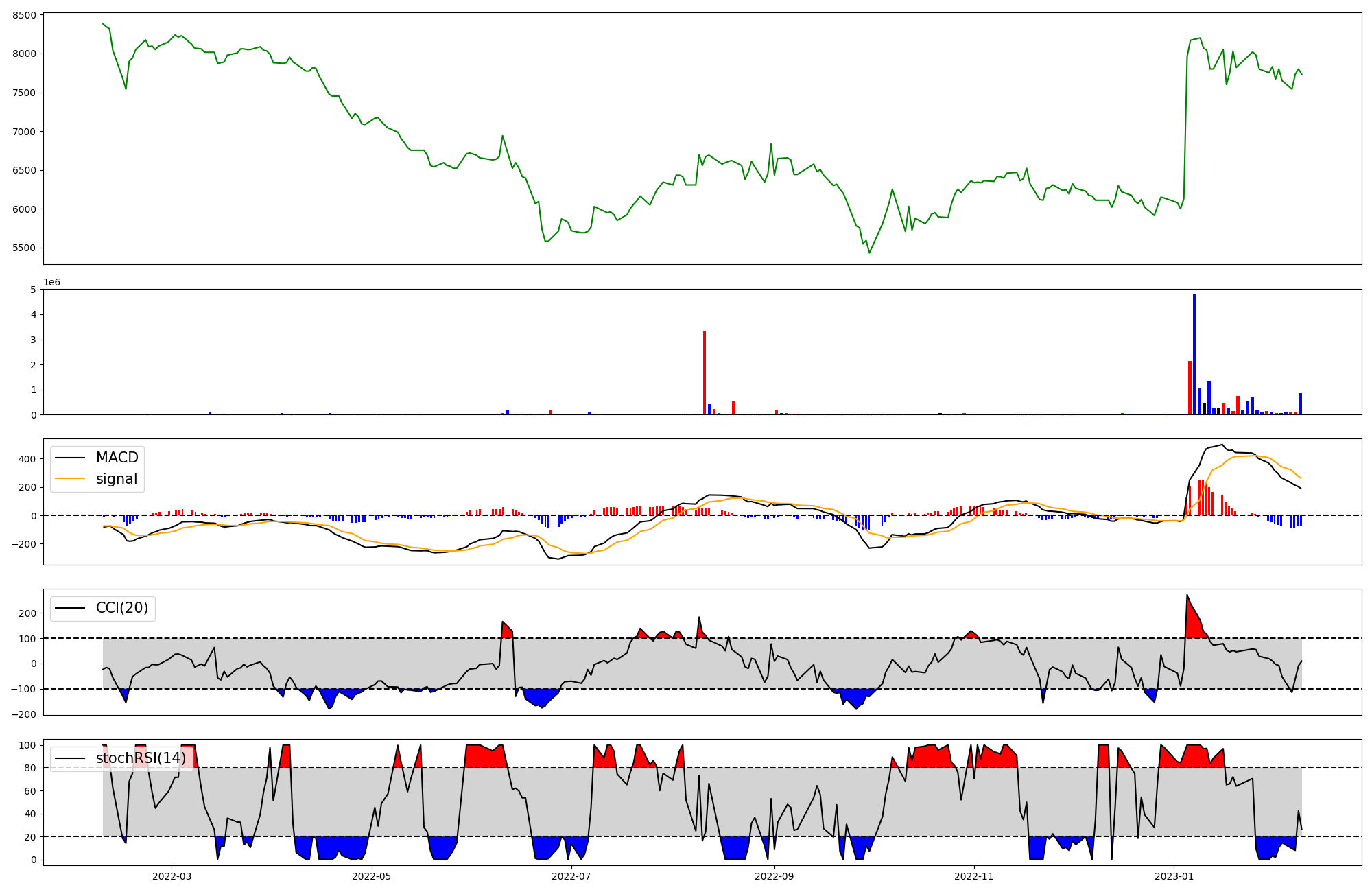Click the 80 tick on stochRSI axis
Viewport: 1372px width, 892px height.
click(31, 768)
